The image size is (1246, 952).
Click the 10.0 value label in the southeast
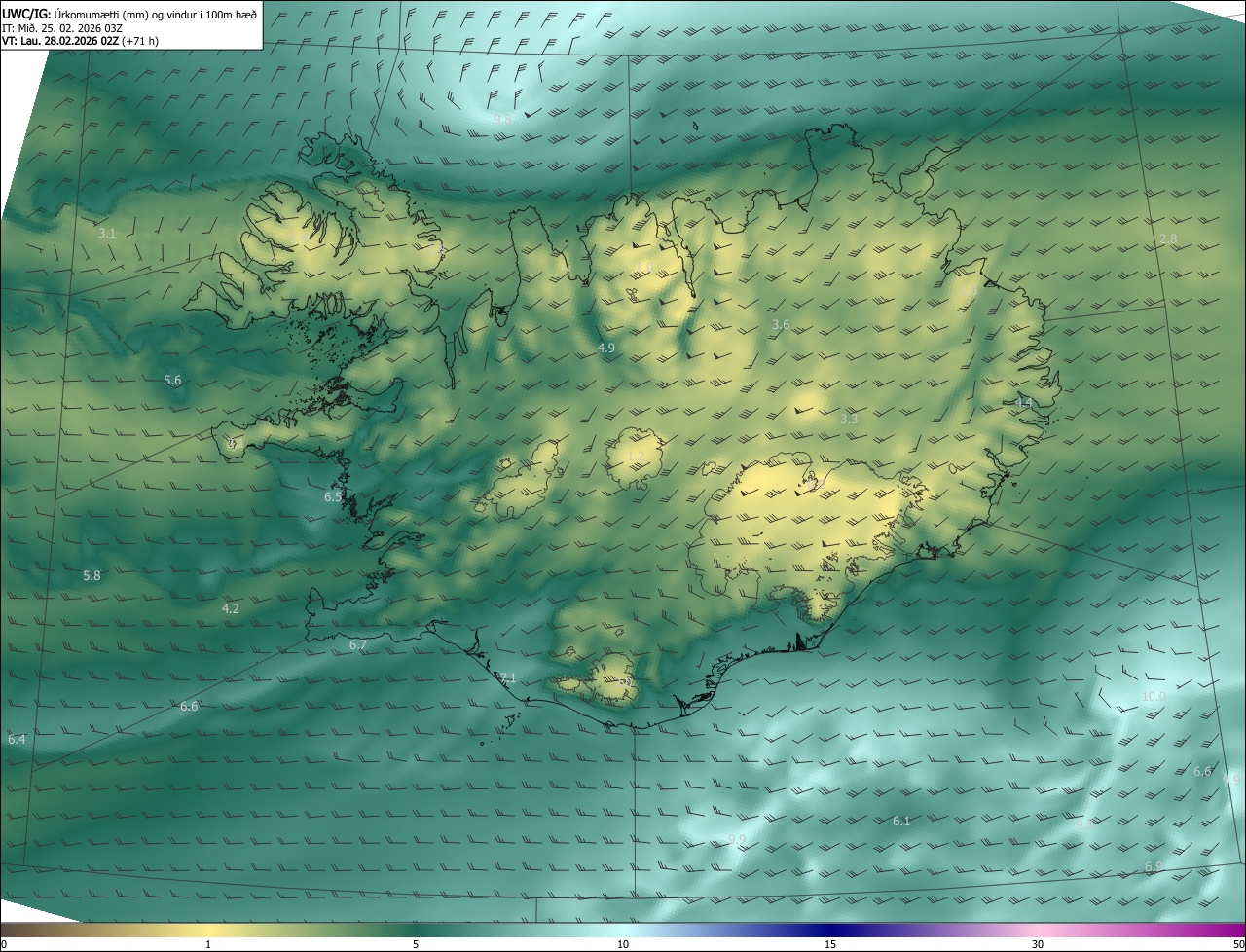(x=1154, y=697)
